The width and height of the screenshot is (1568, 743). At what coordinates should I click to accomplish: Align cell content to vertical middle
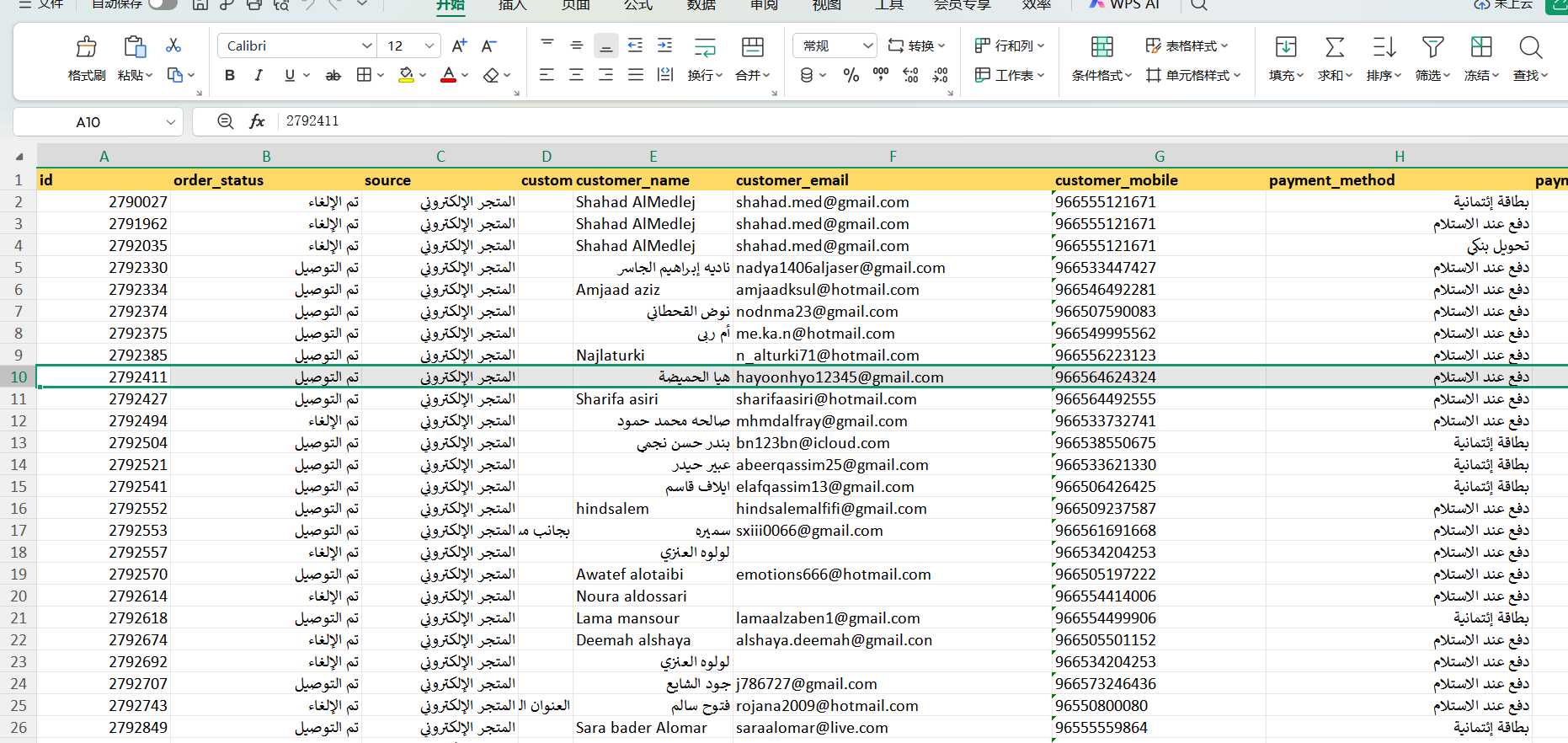pos(577,45)
